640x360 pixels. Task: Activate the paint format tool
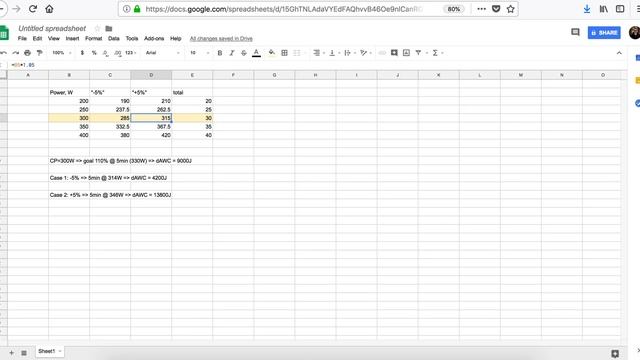[40, 53]
